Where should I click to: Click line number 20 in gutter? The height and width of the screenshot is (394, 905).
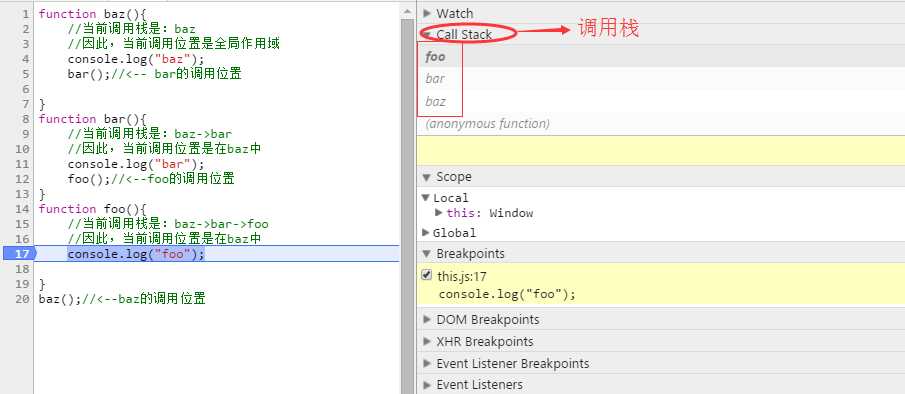pyautogui.click(x=23, y=298)
